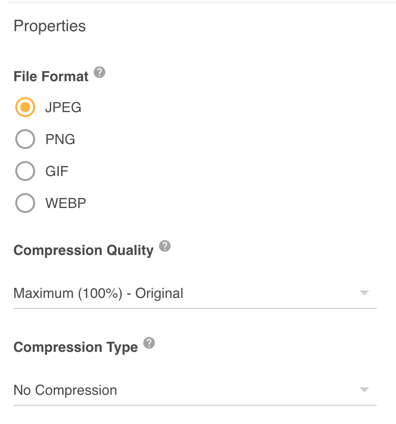Click the Compression Quality section title
Image resolution: width=396 pixels, height=424 pixels.
[x=84, y=250]
